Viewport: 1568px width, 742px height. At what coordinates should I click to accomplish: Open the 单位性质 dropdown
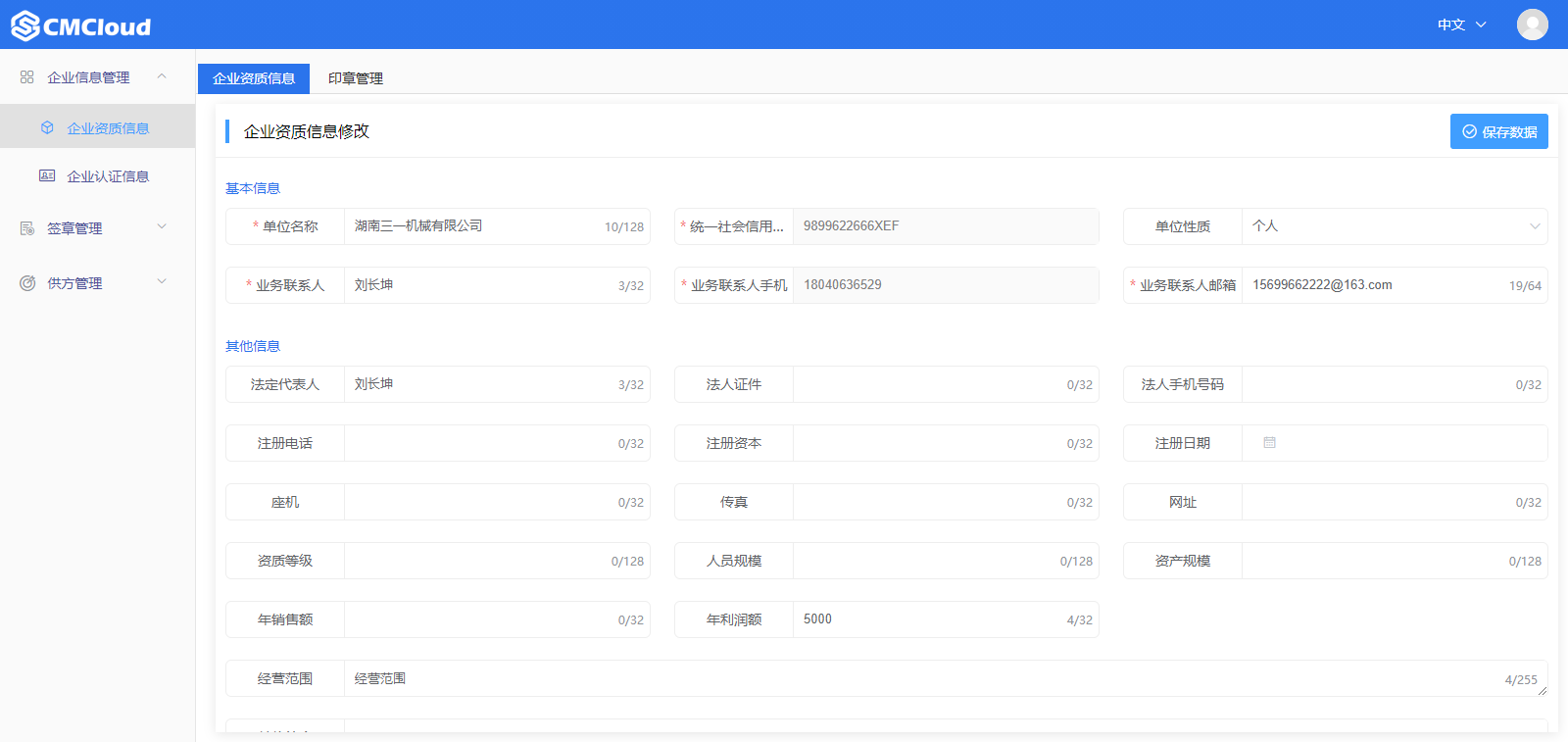coord(1395,226)
